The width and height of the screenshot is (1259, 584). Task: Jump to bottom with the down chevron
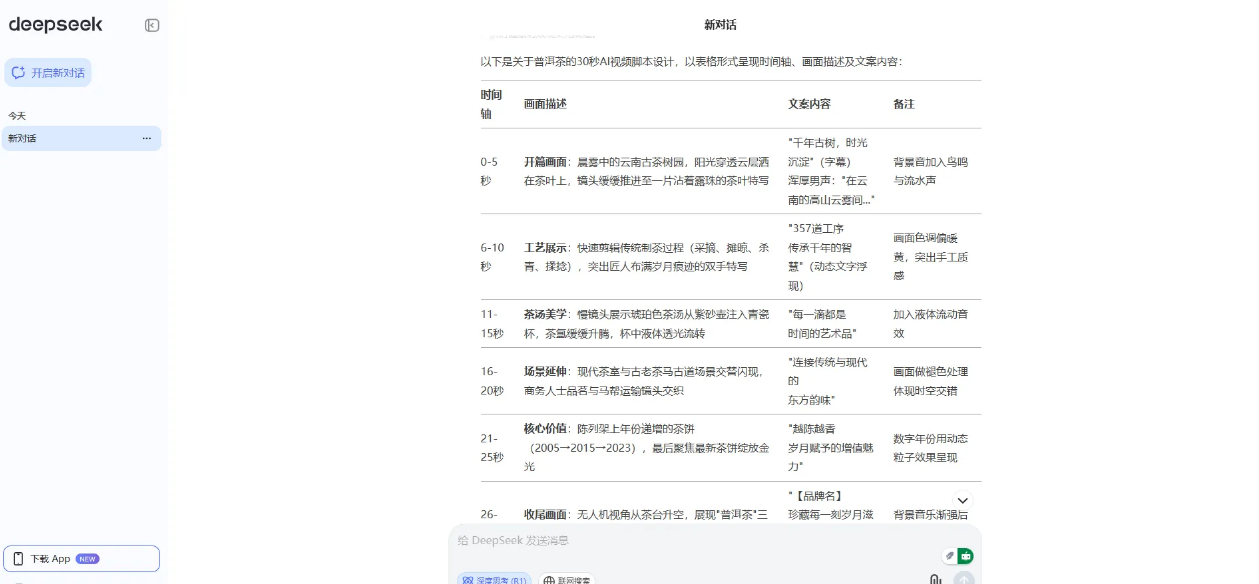(963, 500)
